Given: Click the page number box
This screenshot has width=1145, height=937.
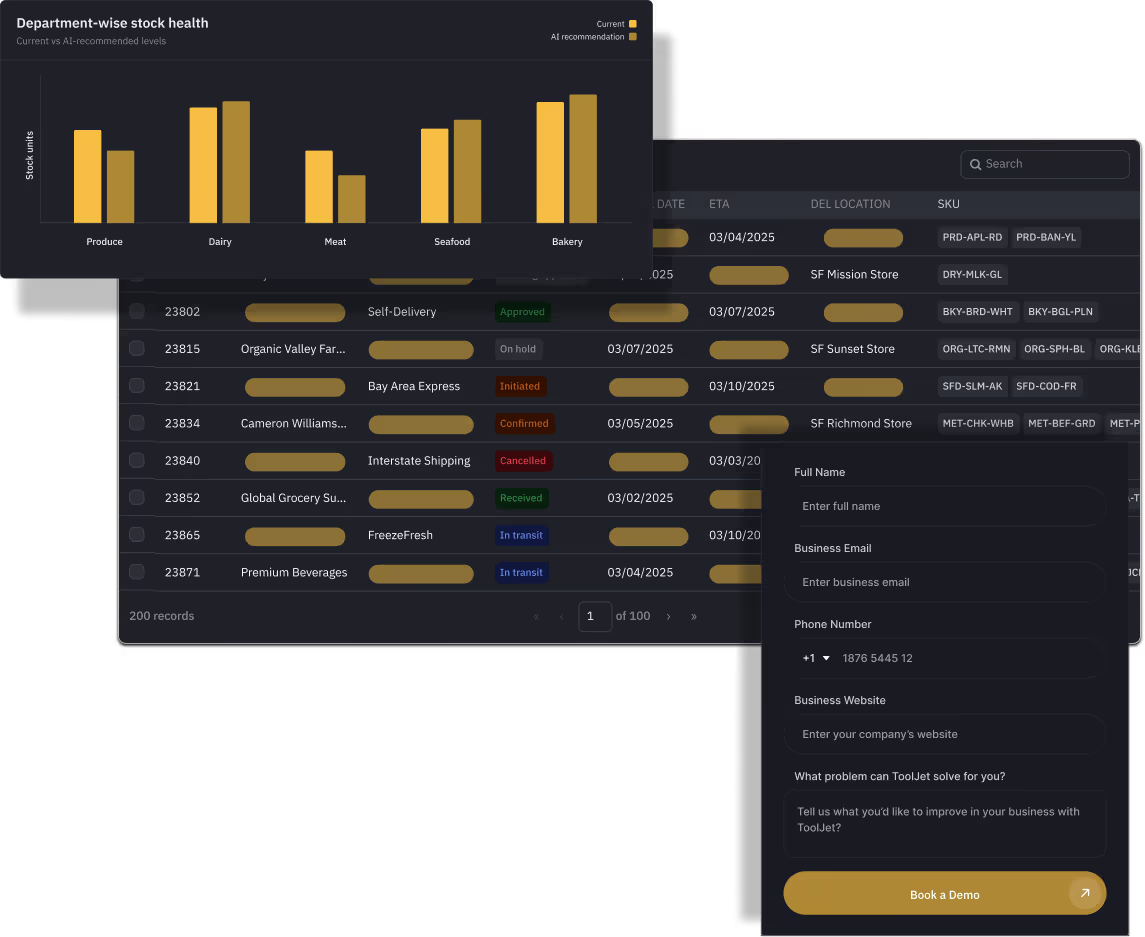Looking at the screenshot, I should (x=594, y=616).
